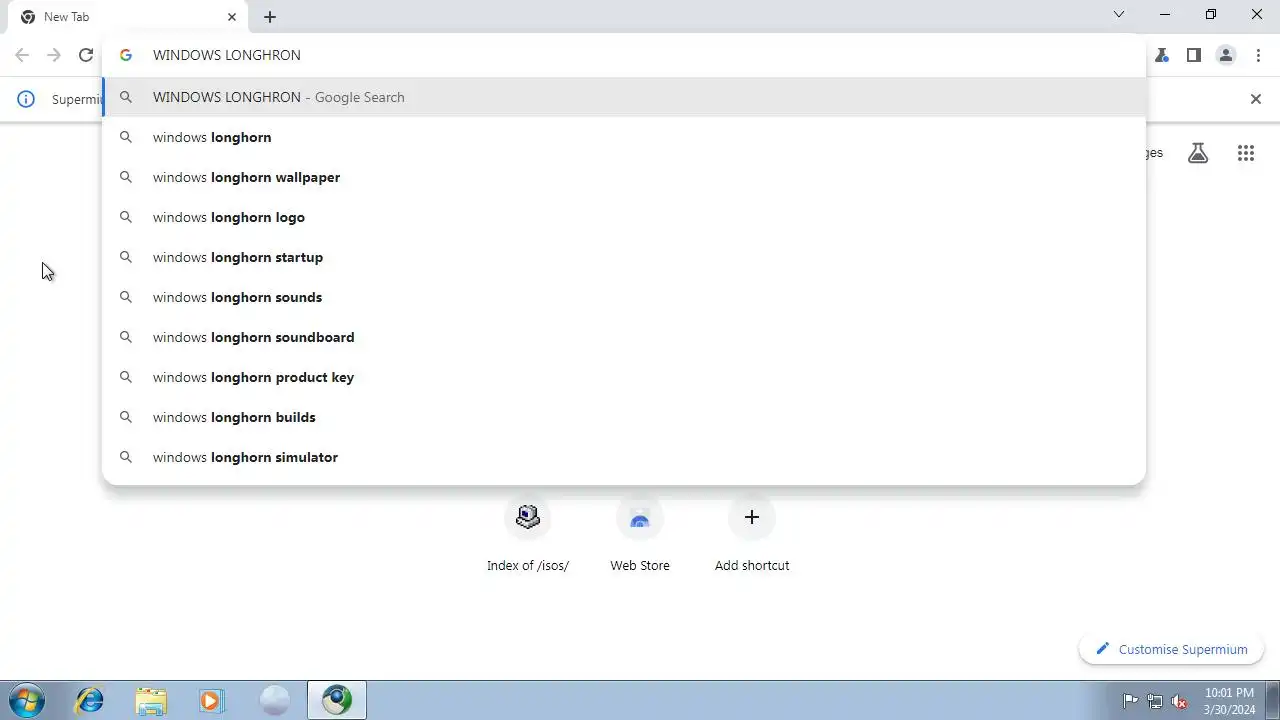Toggle the side panel icon

(x=1194, y=55)
